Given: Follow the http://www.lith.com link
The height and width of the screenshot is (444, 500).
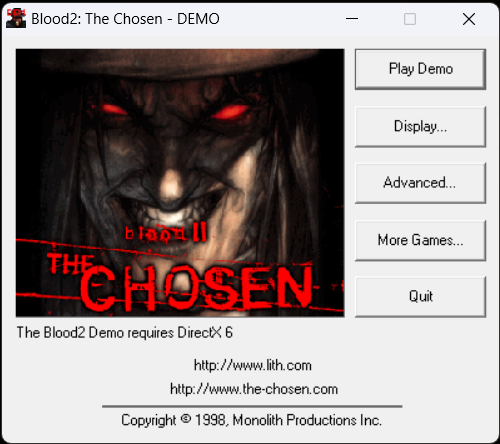Looking at the screenshot, I should coord(253,365).
